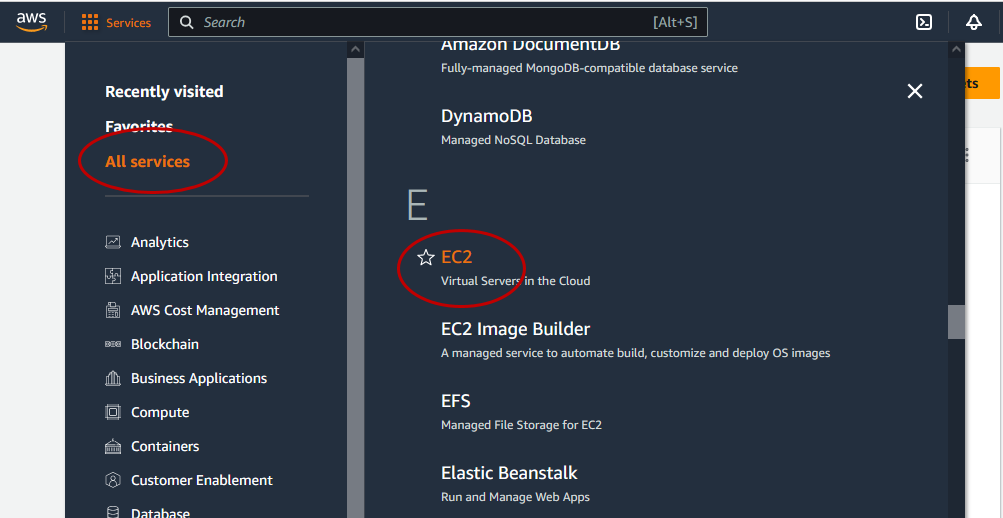Click the AWS Cost Management icon
This screenshot has height=518, width=1003.
pos(113,310)
